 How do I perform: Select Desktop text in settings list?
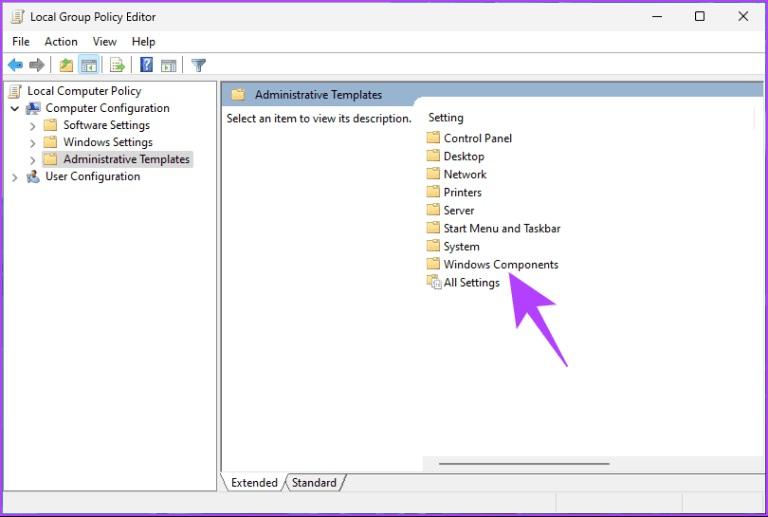pyautogui.click(x=464, y=156)
